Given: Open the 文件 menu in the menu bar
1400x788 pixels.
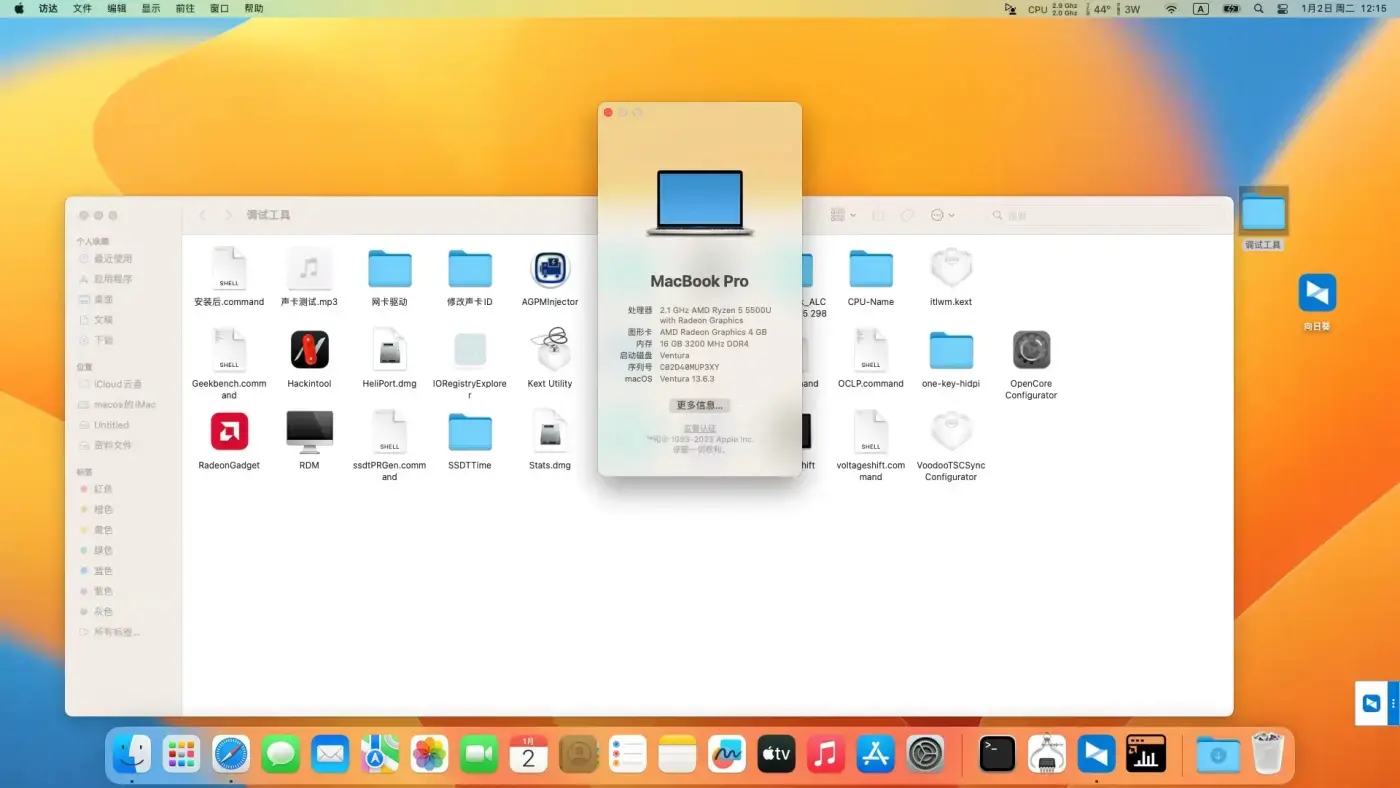Looking at the screenshot, I should click(x=82, y=8).
